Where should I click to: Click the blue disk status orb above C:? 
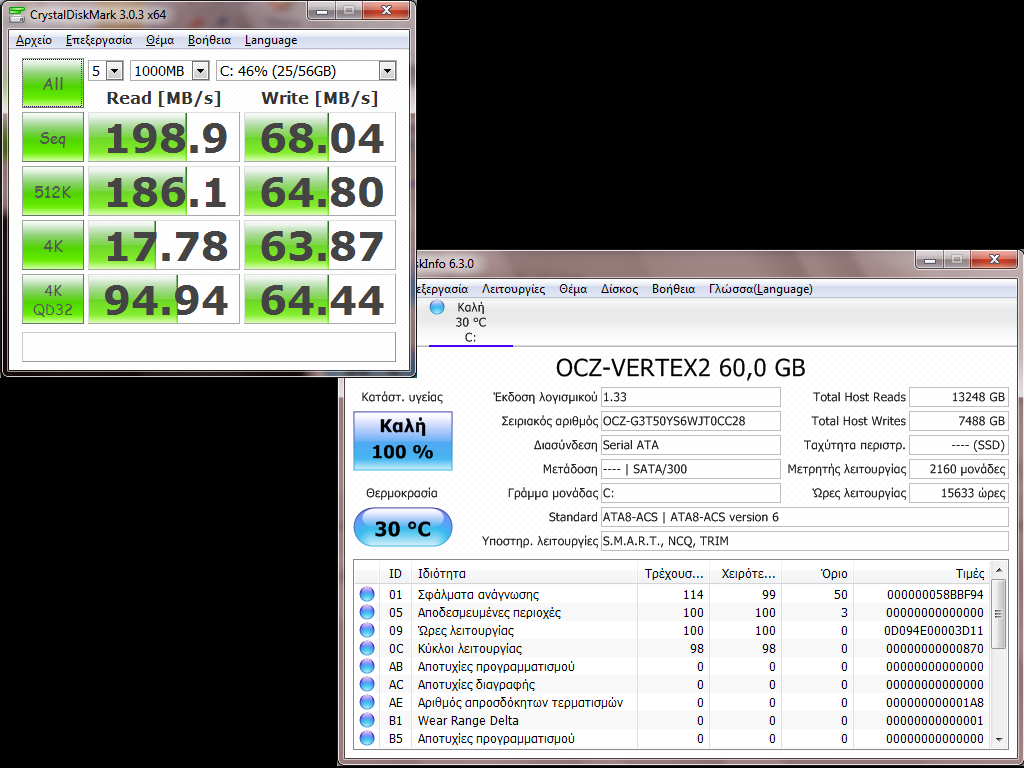point(437,307)
